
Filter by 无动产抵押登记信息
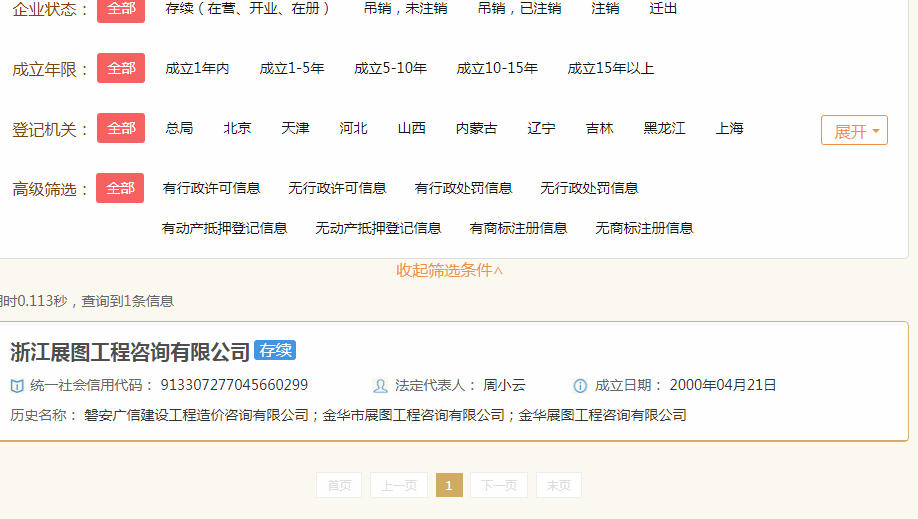[x=378, y=228]
